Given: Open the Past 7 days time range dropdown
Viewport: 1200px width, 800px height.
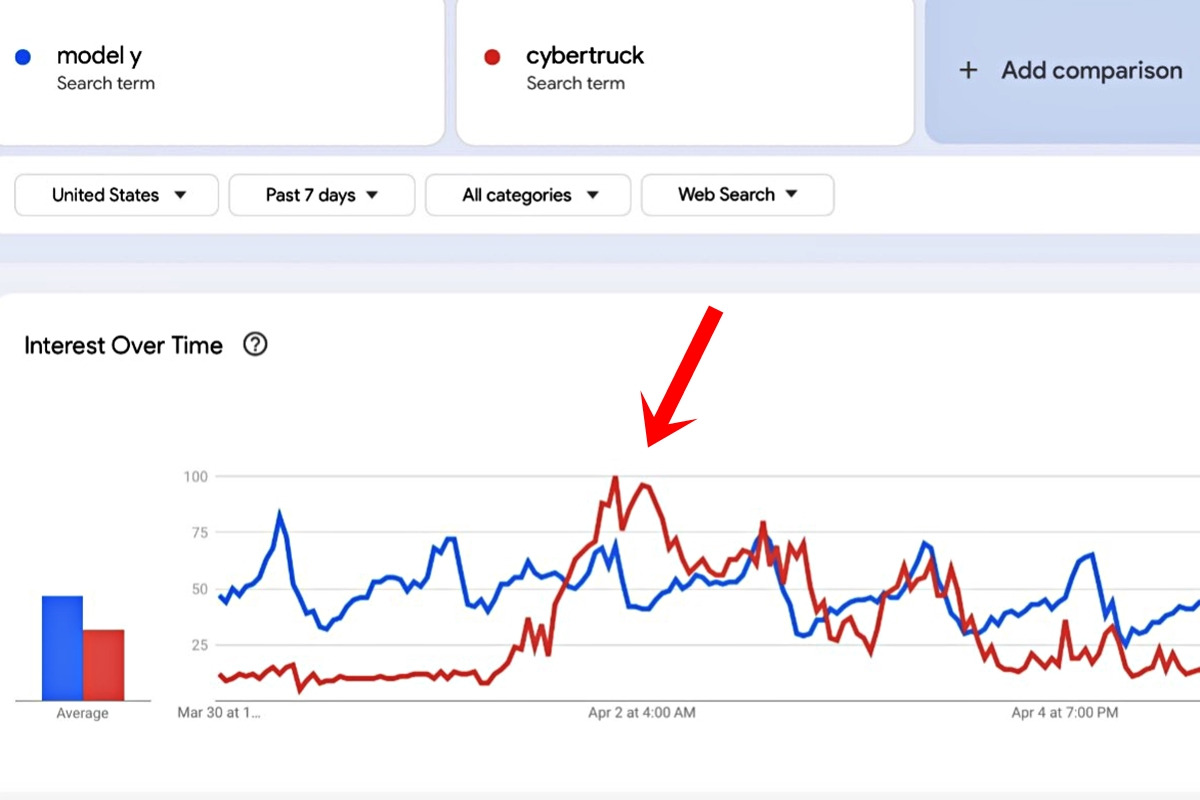Looking at the screenshot, I should tap(322, 195).
